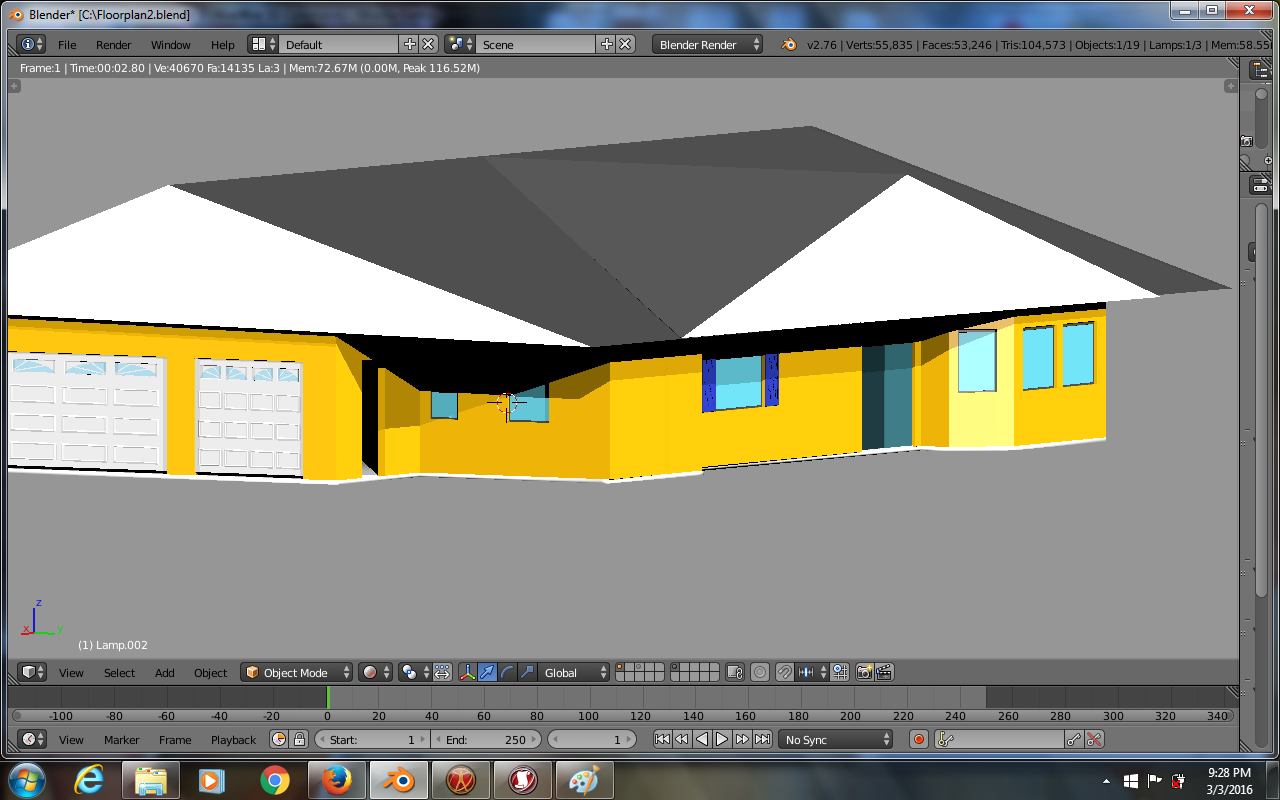This screenshot has height=800, width=1280.
Task: Open the Timeline editor type selector
Action: pos(32,739)
